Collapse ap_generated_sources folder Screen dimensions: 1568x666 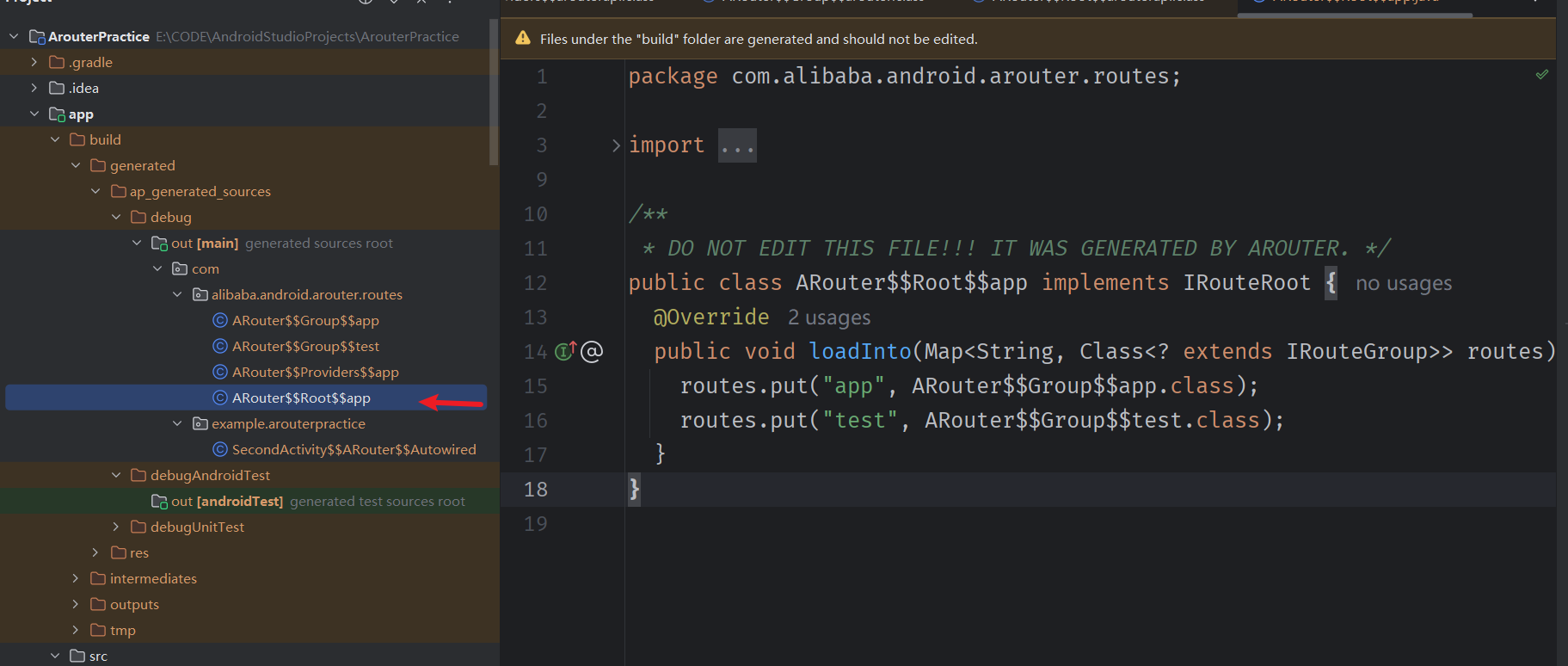point(95,191)
